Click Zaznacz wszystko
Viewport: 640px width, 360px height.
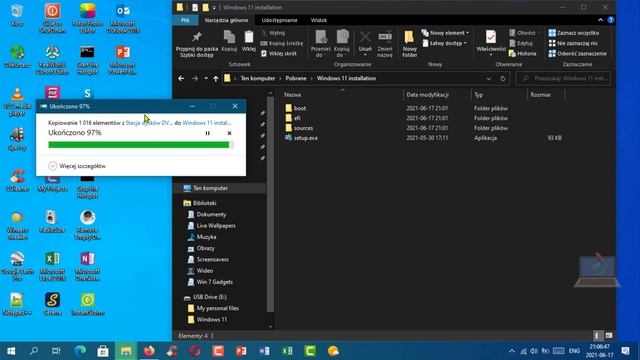pos(573,33)
